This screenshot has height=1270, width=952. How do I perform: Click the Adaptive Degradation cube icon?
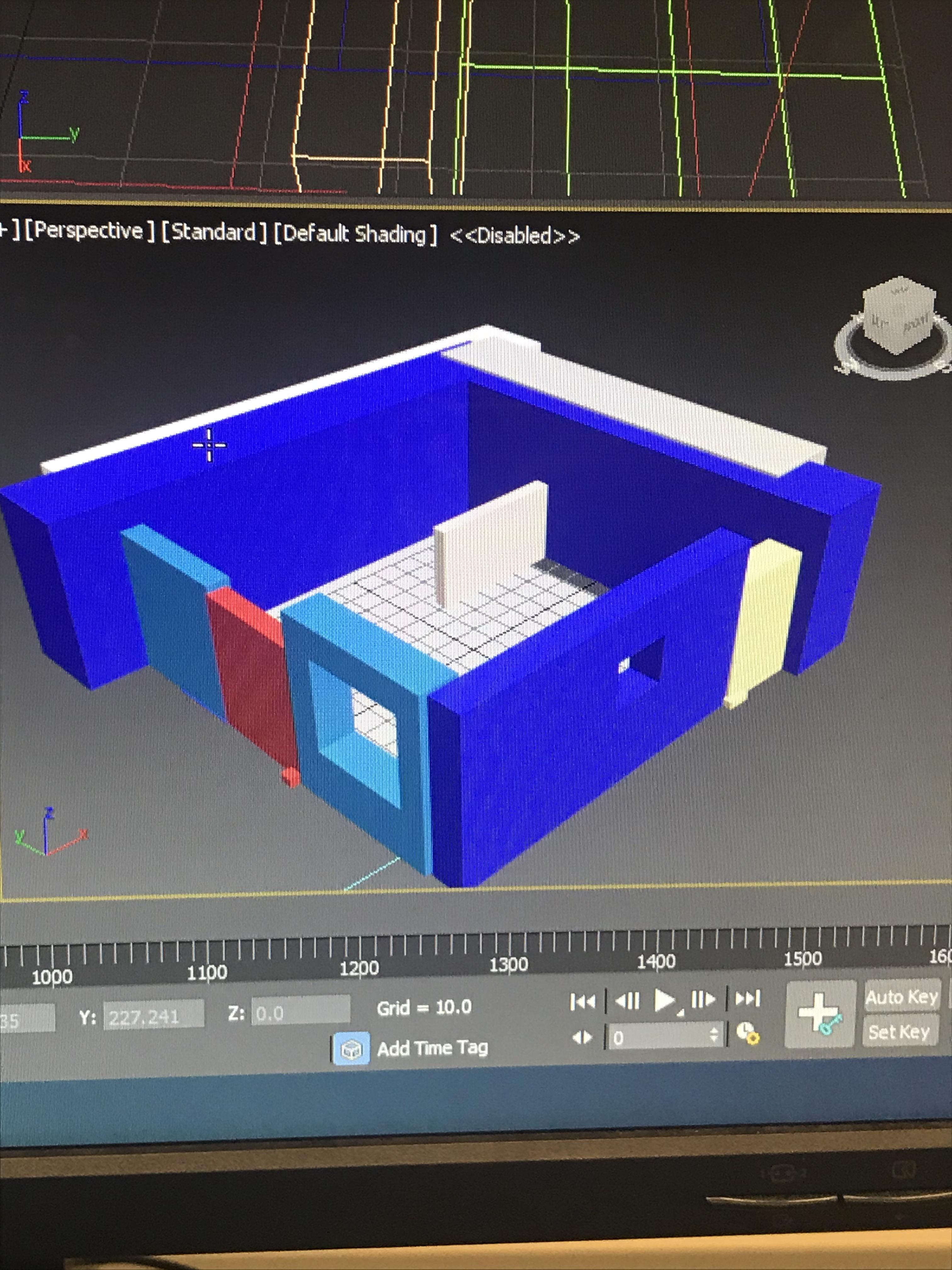click(351, 1050)
